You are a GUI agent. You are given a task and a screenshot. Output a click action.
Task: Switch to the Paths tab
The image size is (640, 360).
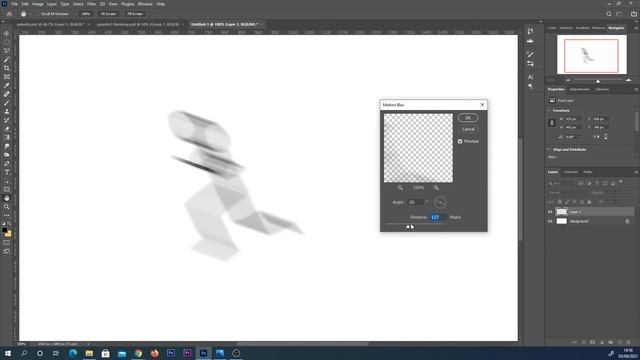pos(587,172)
